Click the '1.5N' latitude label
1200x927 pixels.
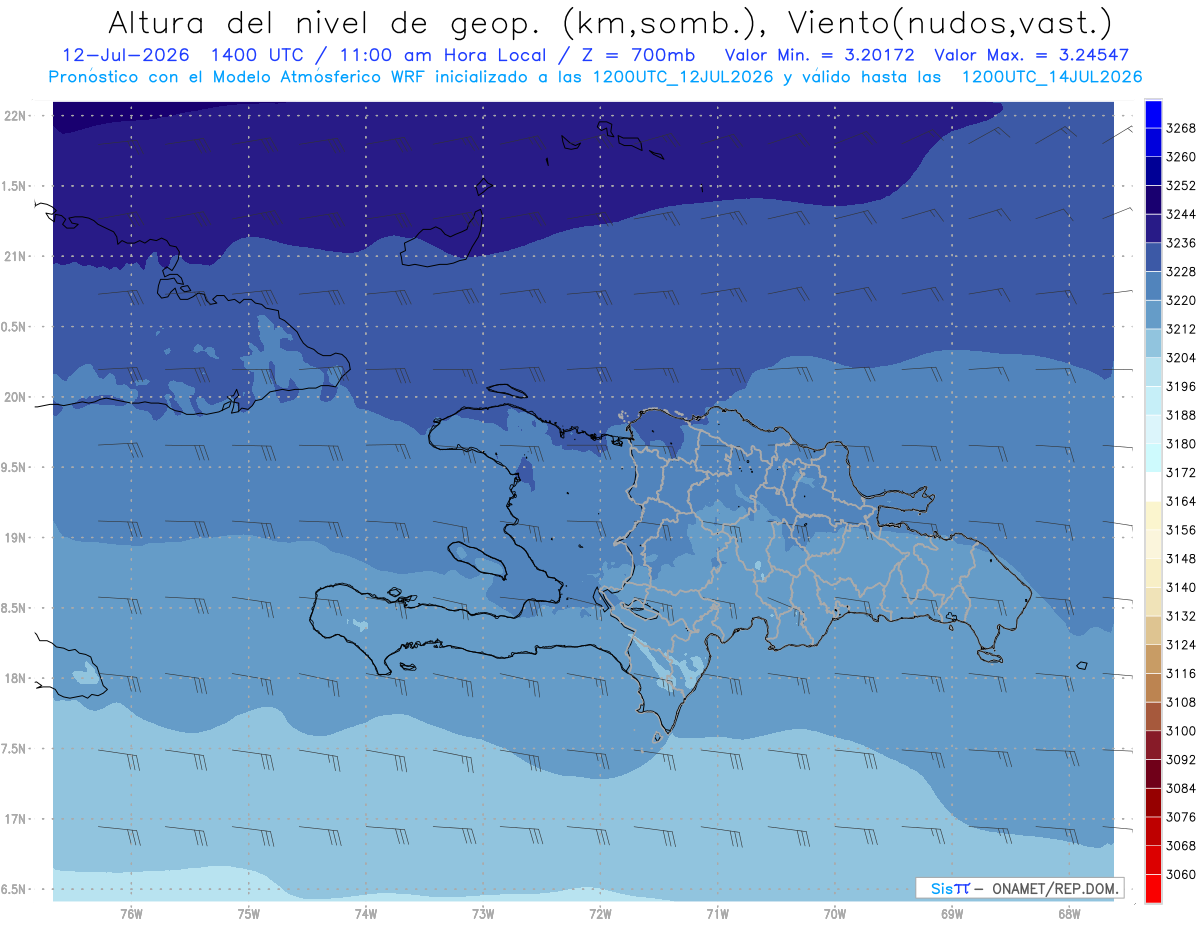point(14,186)
